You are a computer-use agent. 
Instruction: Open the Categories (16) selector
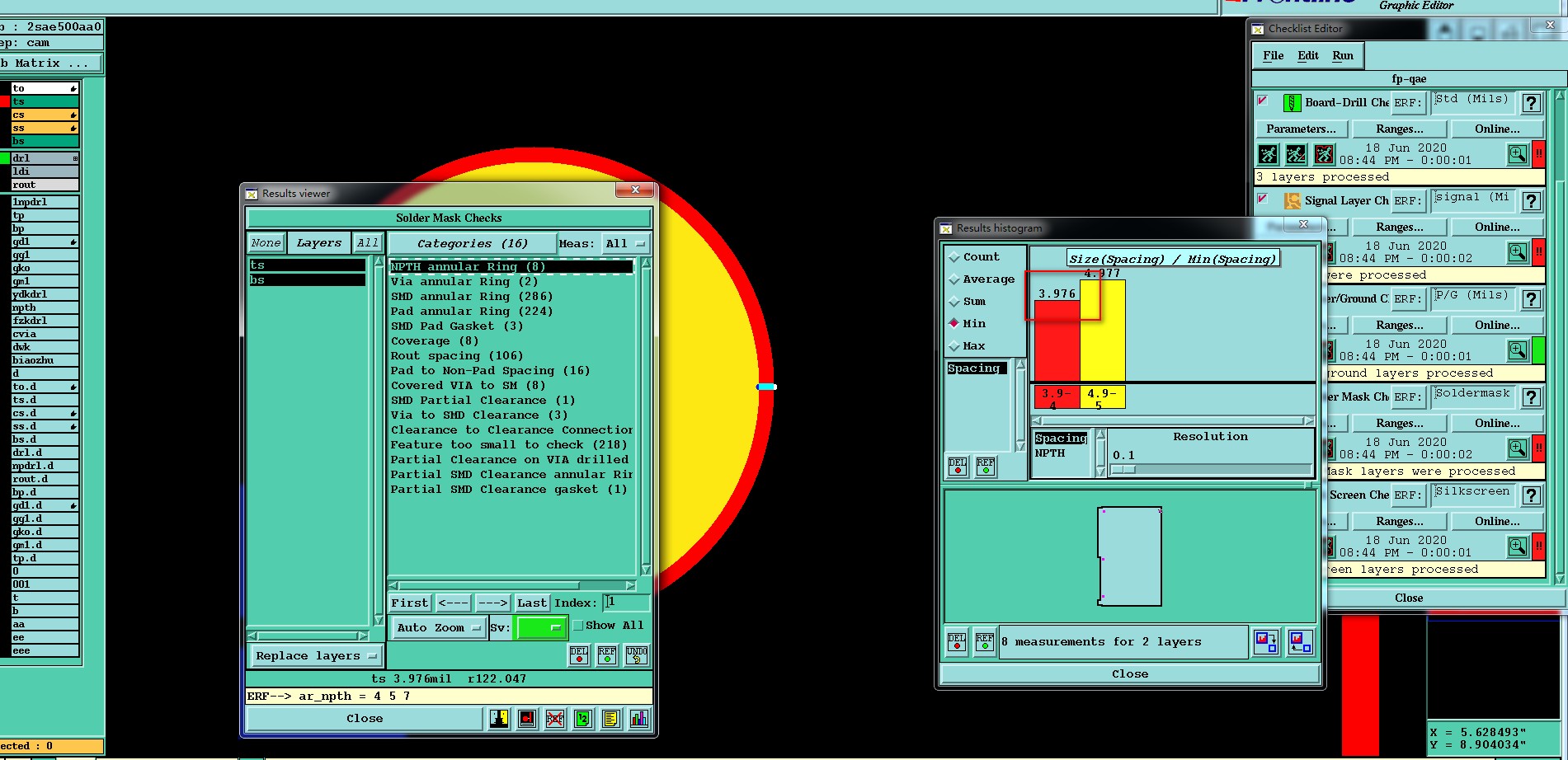[472, 244]
